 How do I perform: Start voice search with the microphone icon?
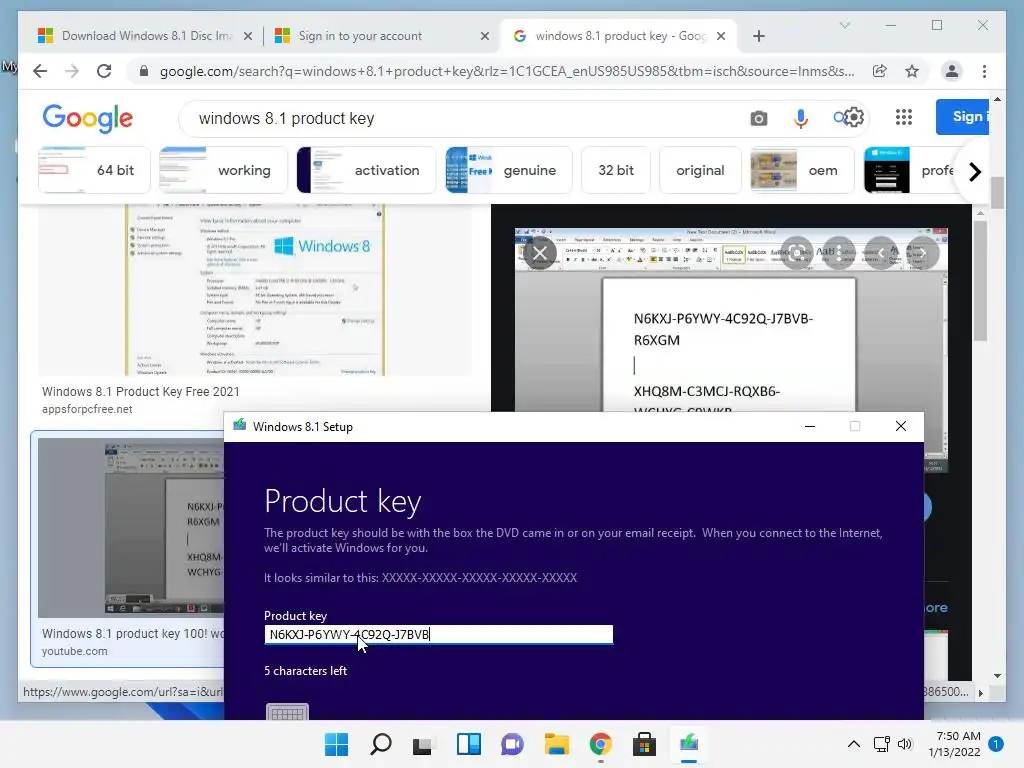click(801, 118)
